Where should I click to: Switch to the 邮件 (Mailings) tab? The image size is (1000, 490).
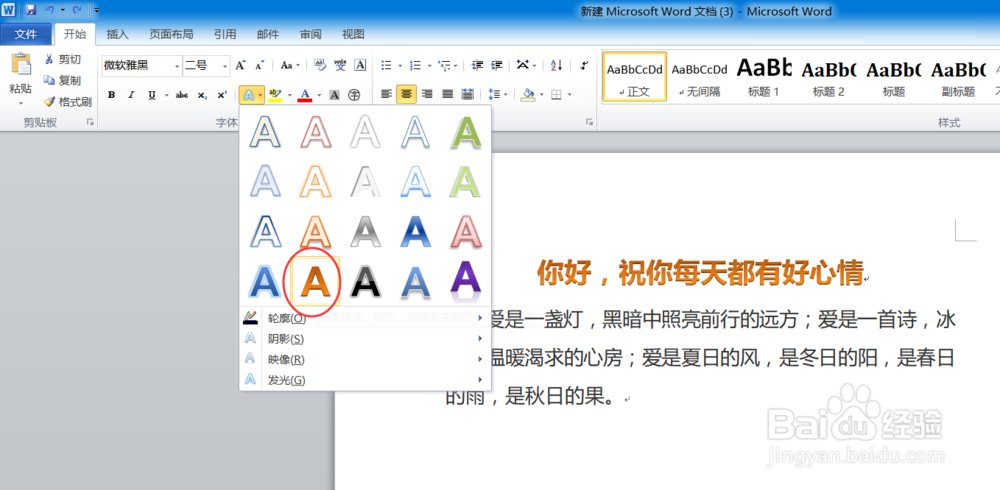coord(268,34)
